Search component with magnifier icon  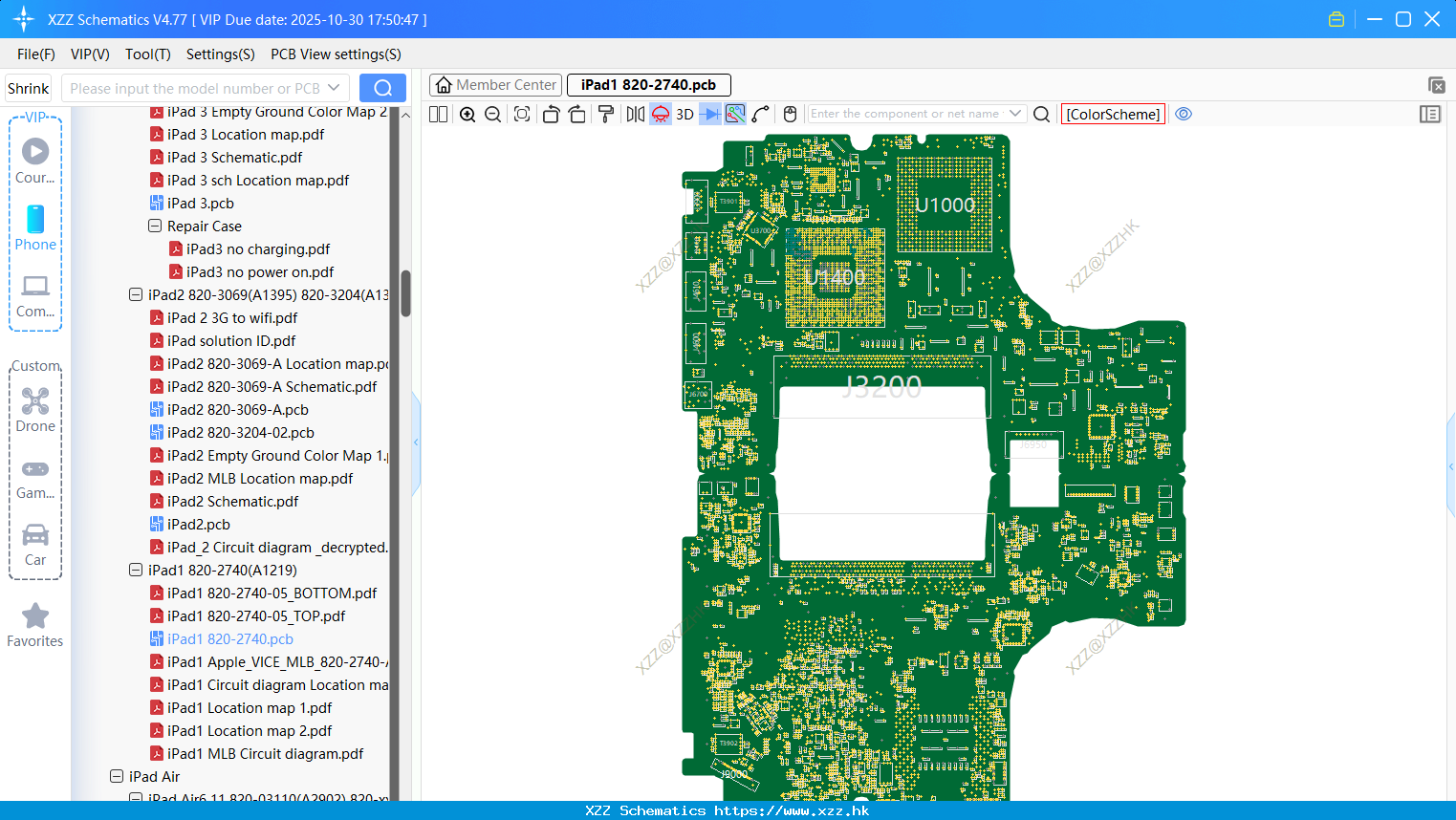1042,114
